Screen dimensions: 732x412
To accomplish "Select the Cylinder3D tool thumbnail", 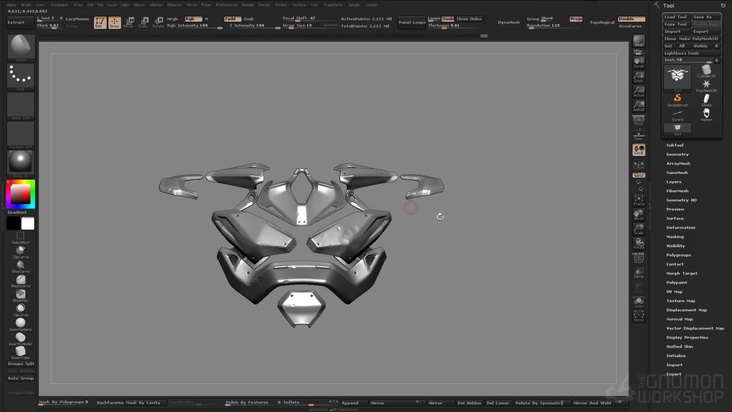I will click(x=706, y=71).
